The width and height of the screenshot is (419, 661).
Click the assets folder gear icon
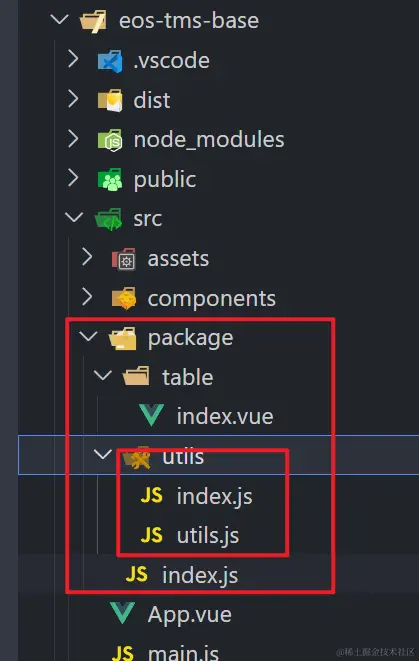coord(124,259)
